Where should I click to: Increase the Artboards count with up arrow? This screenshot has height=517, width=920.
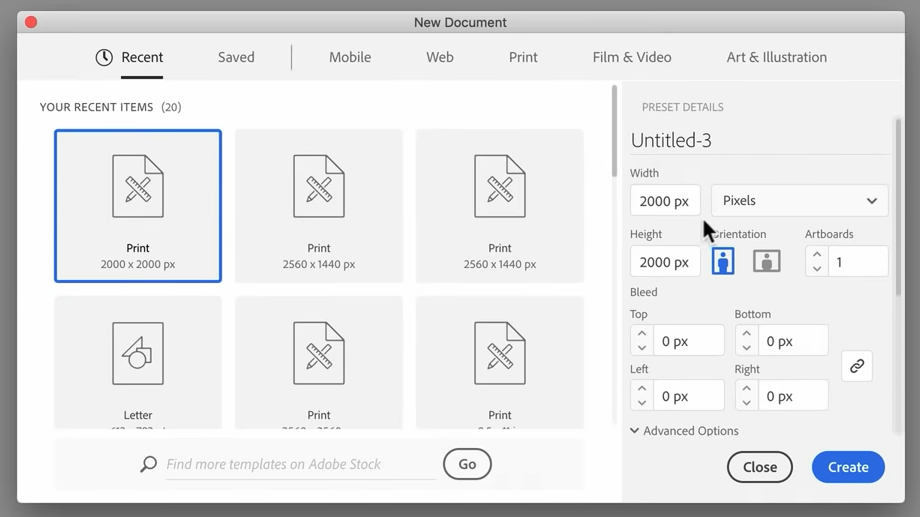(817, 254)
